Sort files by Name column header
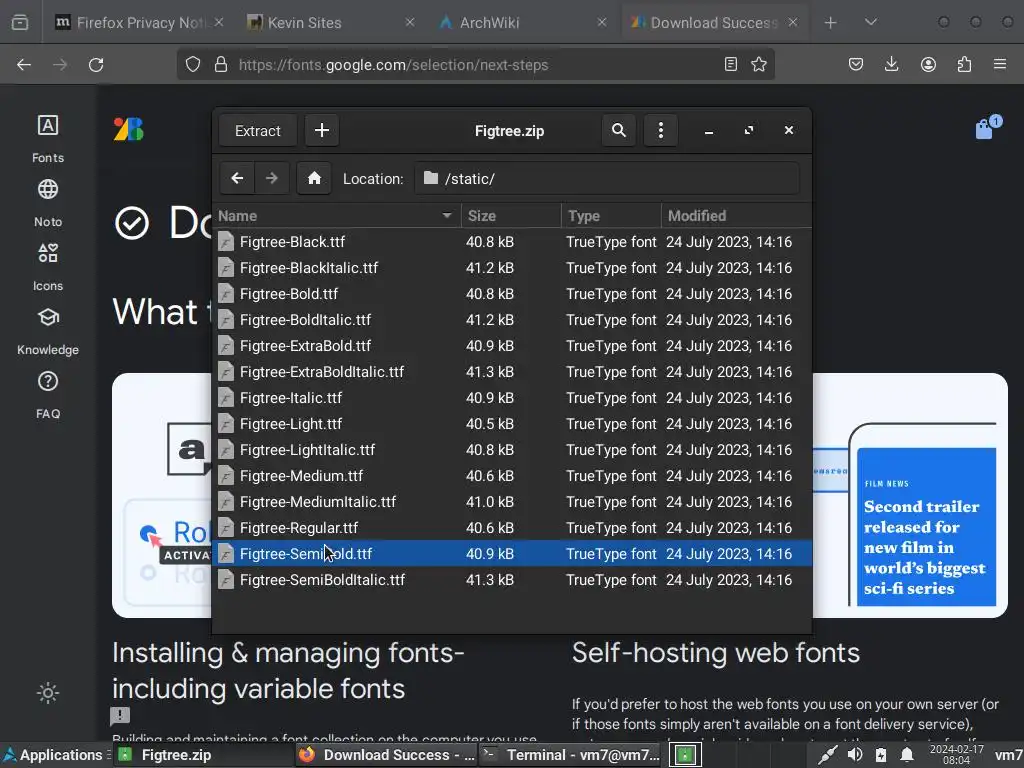 pyautogui.click(x=336, y=216)
